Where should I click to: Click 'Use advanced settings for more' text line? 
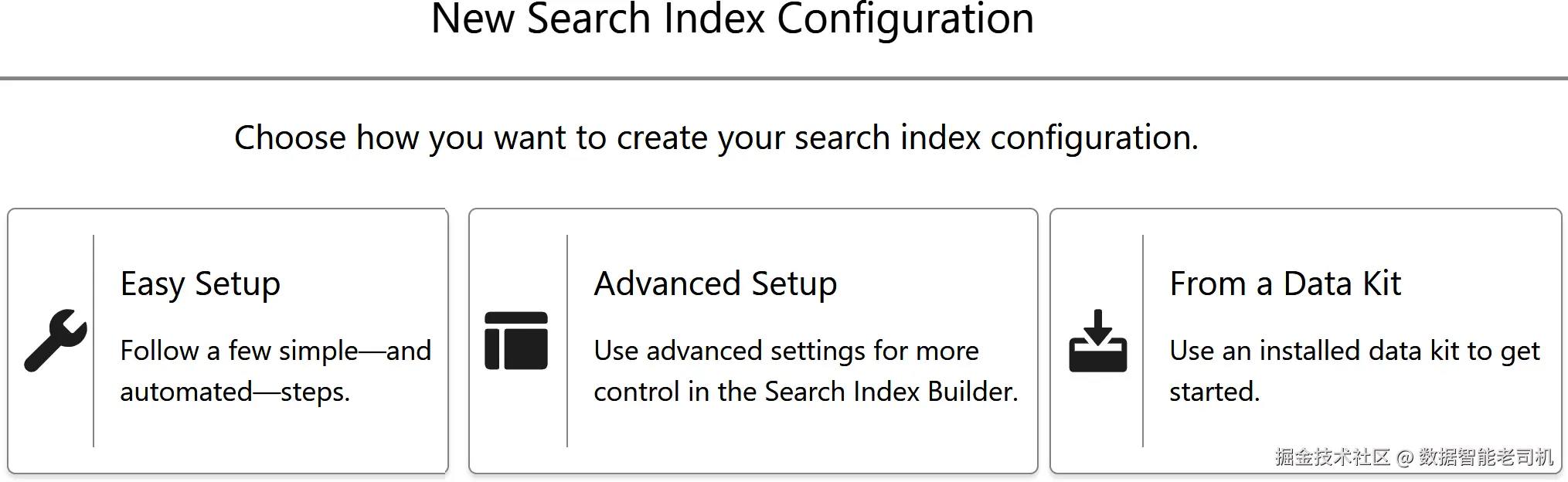tap(786, 351)
